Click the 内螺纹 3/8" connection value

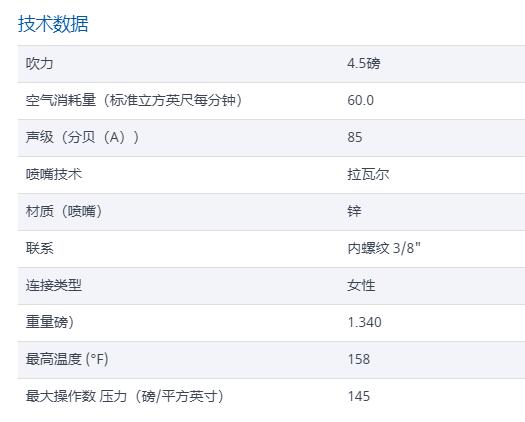[x=384, y=248]
